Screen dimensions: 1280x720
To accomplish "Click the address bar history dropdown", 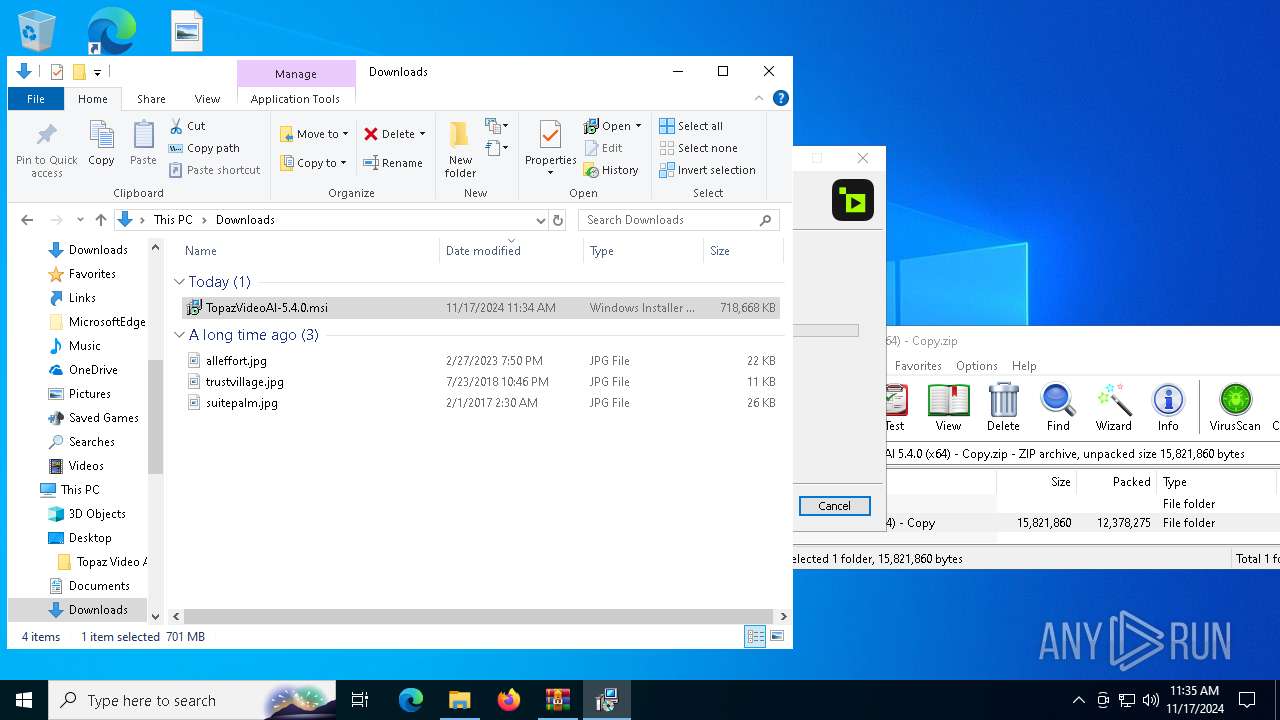I will click(x=541, y=220).
